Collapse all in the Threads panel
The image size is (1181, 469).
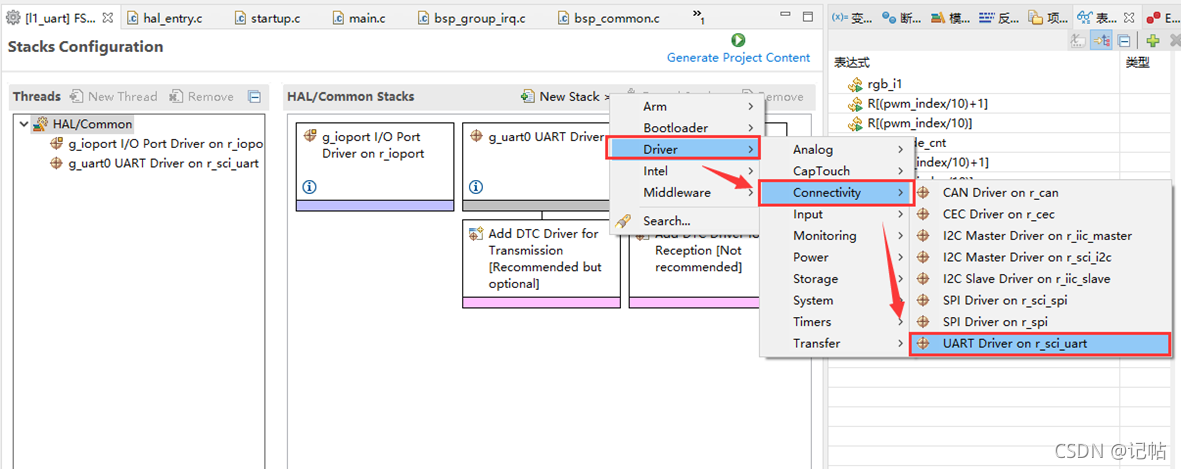pos(255,96)
